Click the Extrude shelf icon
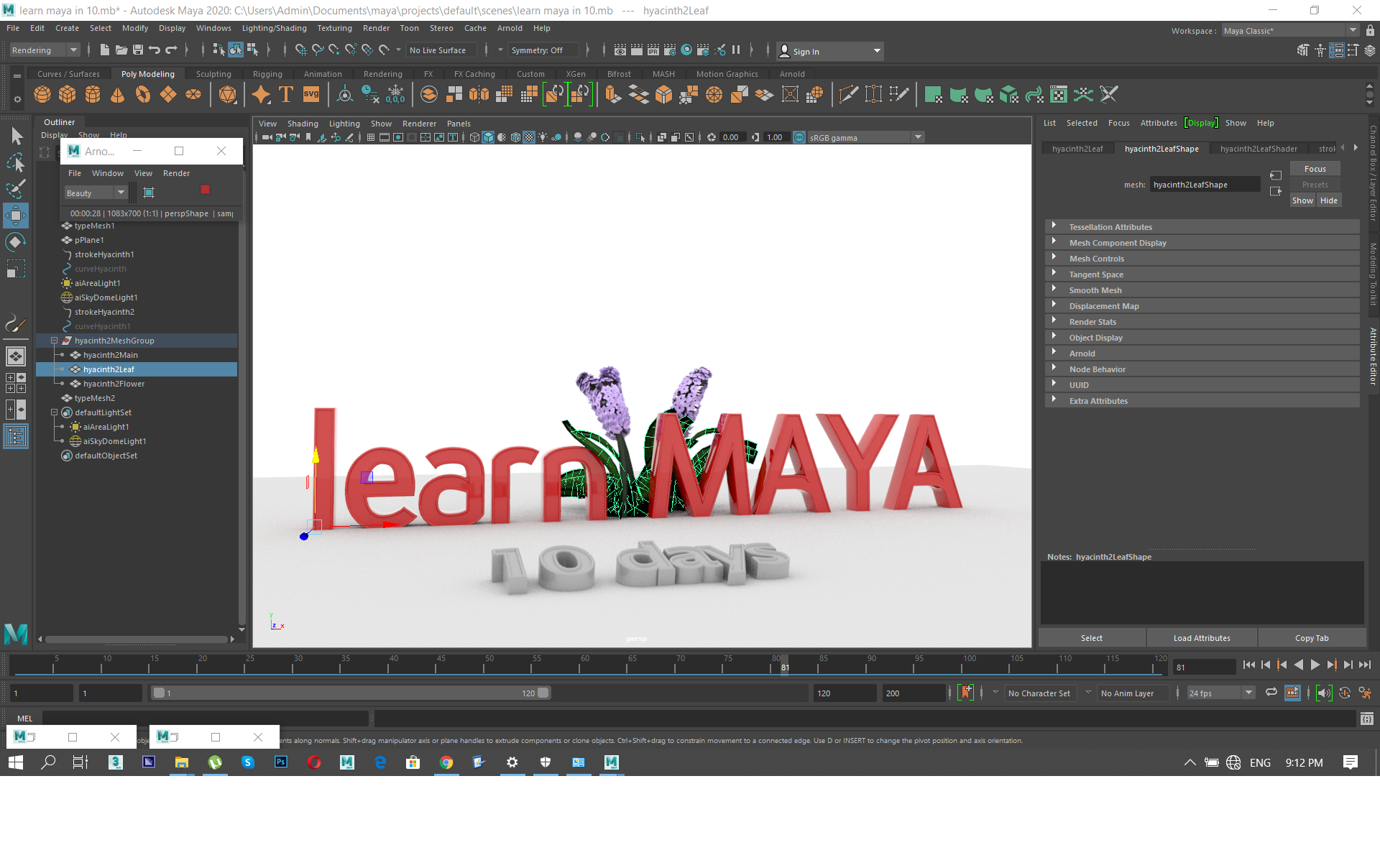 (613, 95)
